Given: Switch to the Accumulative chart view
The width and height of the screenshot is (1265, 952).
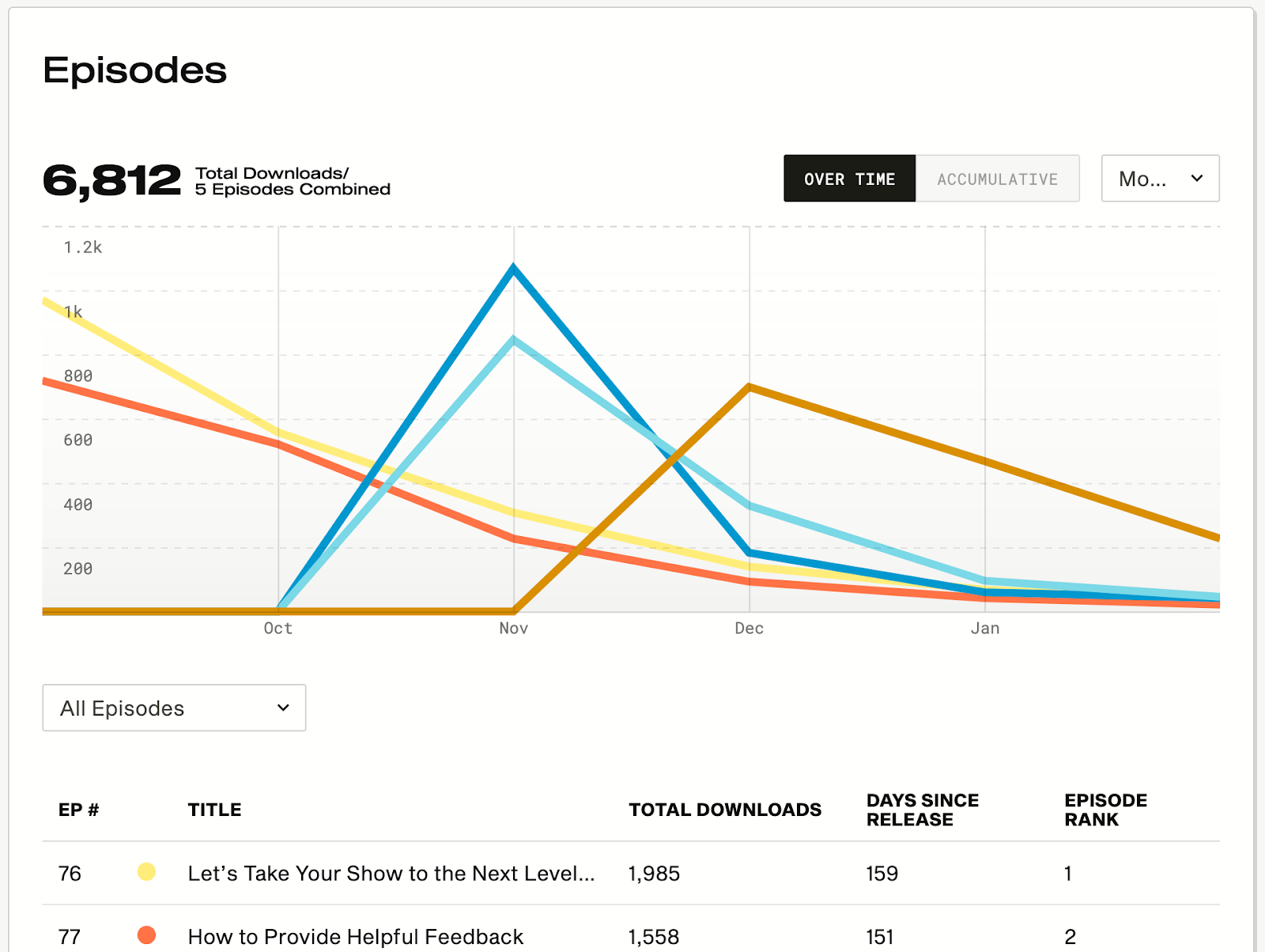Looking at the screenshot, I should [x=997, y=179].
